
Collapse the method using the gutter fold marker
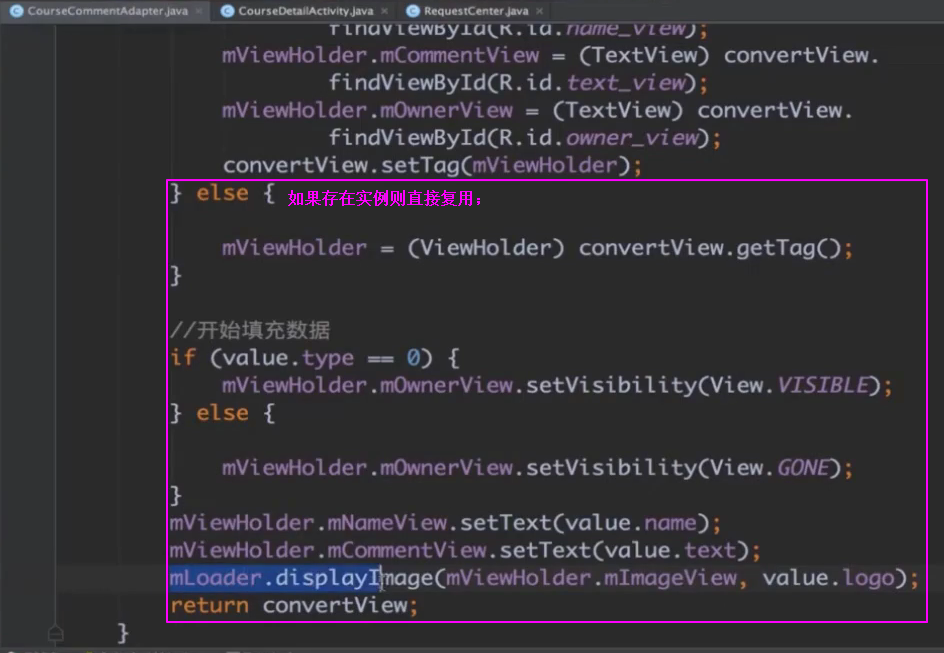[x=55, y=633]
